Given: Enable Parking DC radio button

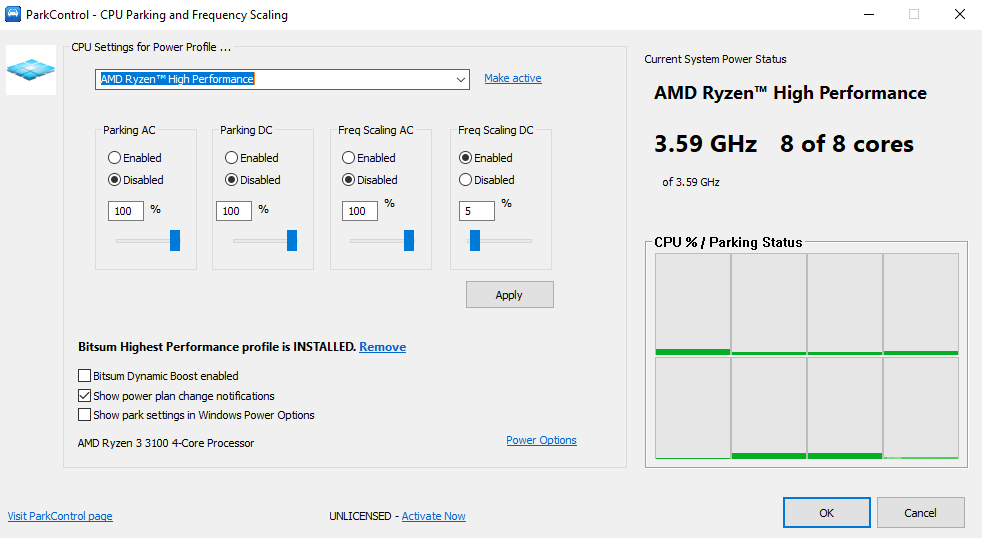Looking at the screenshot, I should (231, 158).
